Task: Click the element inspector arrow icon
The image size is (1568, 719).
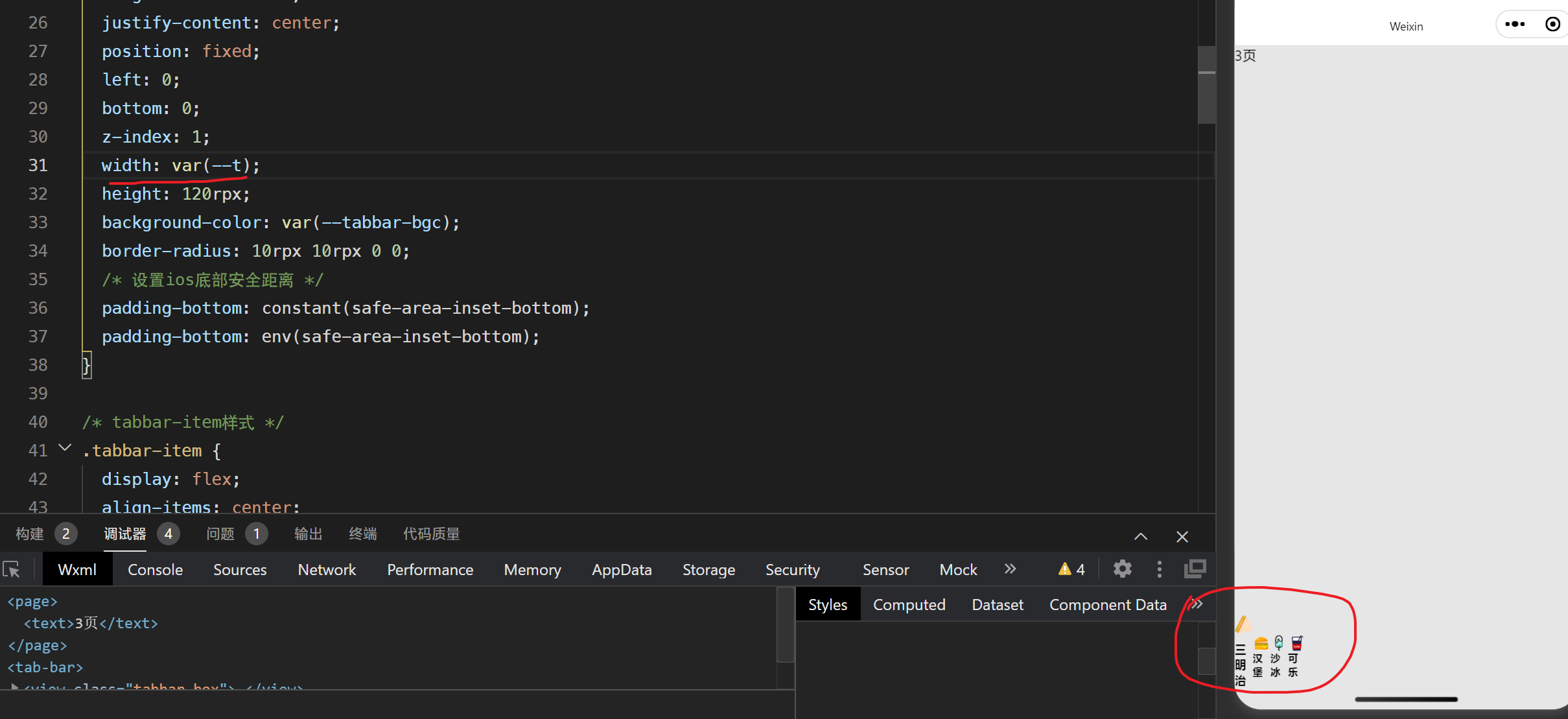Action: coord(12,569)
